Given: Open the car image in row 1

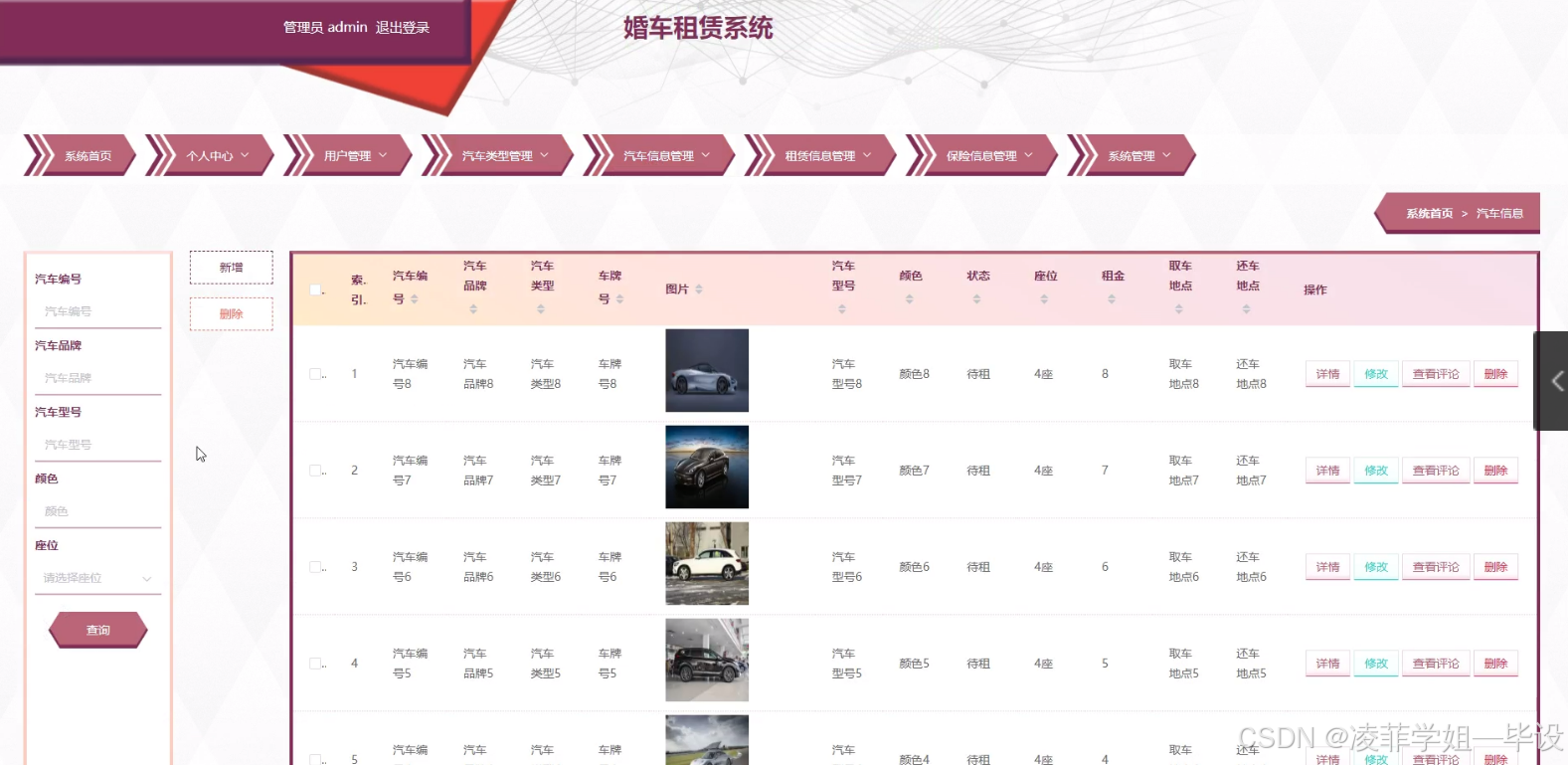Looking at the screenshot, I should 707,370.
